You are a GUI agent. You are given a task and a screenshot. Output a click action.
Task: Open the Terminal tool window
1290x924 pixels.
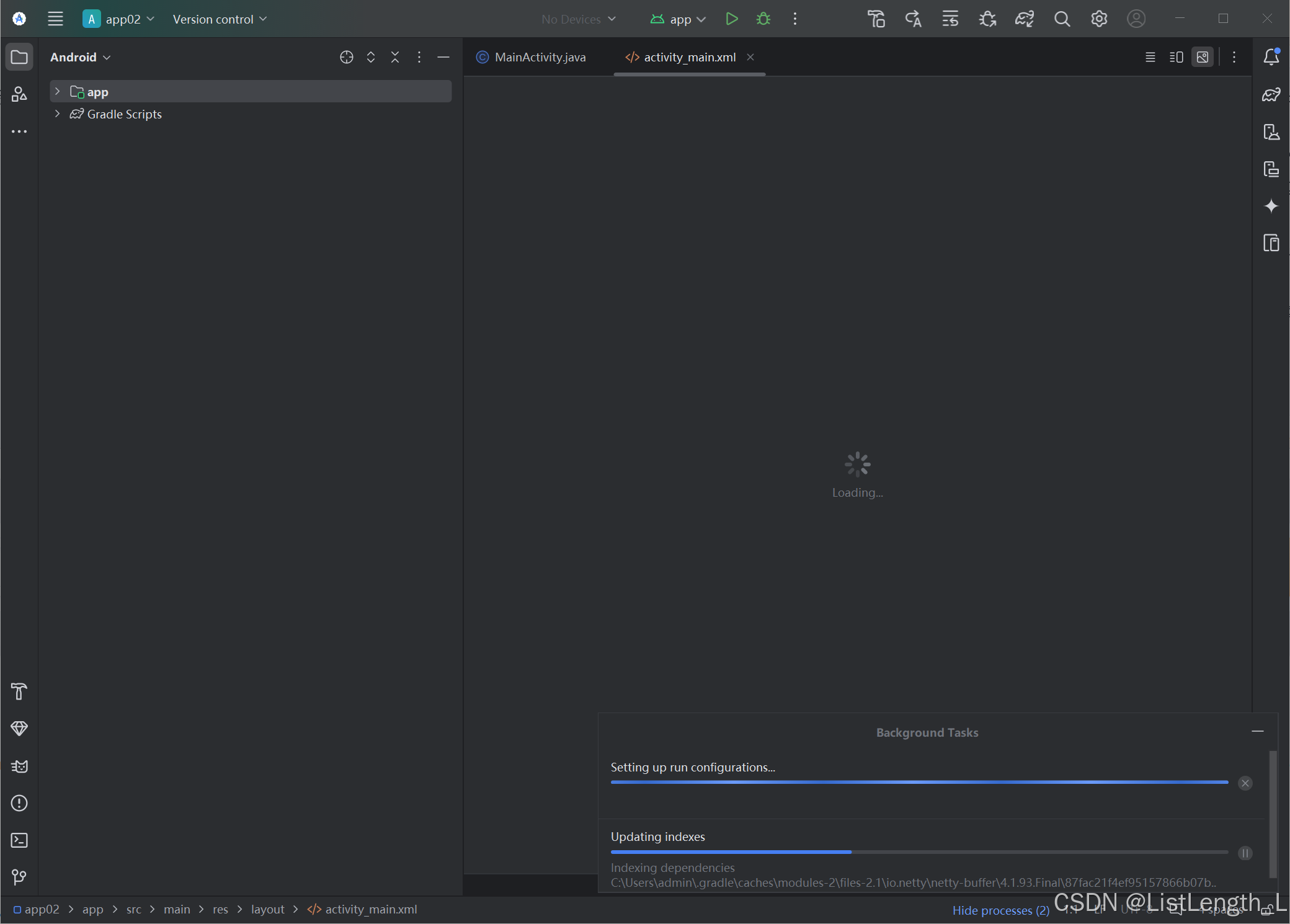click(19, 840)
